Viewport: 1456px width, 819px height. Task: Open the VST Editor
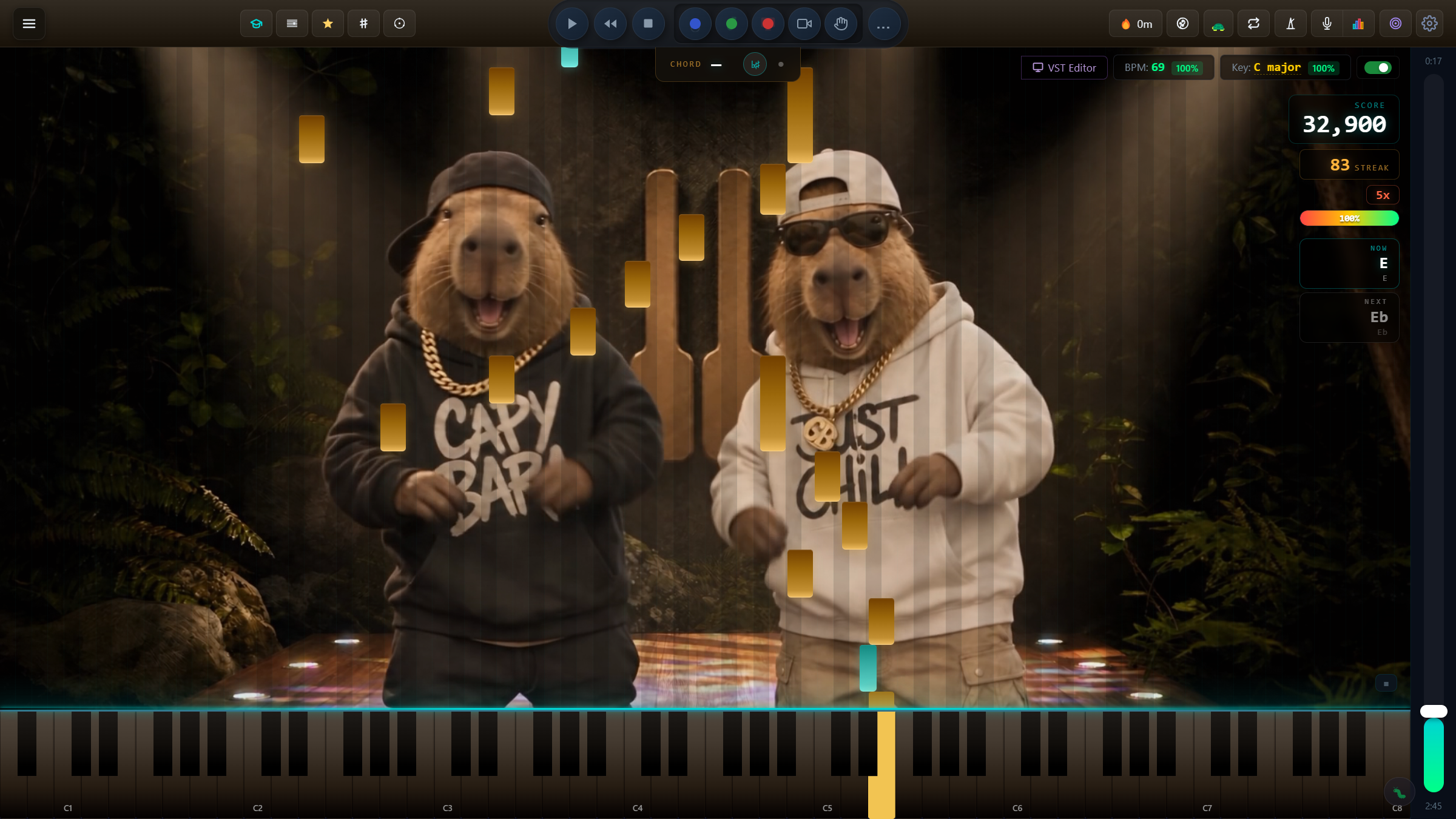coord(1064,67)
